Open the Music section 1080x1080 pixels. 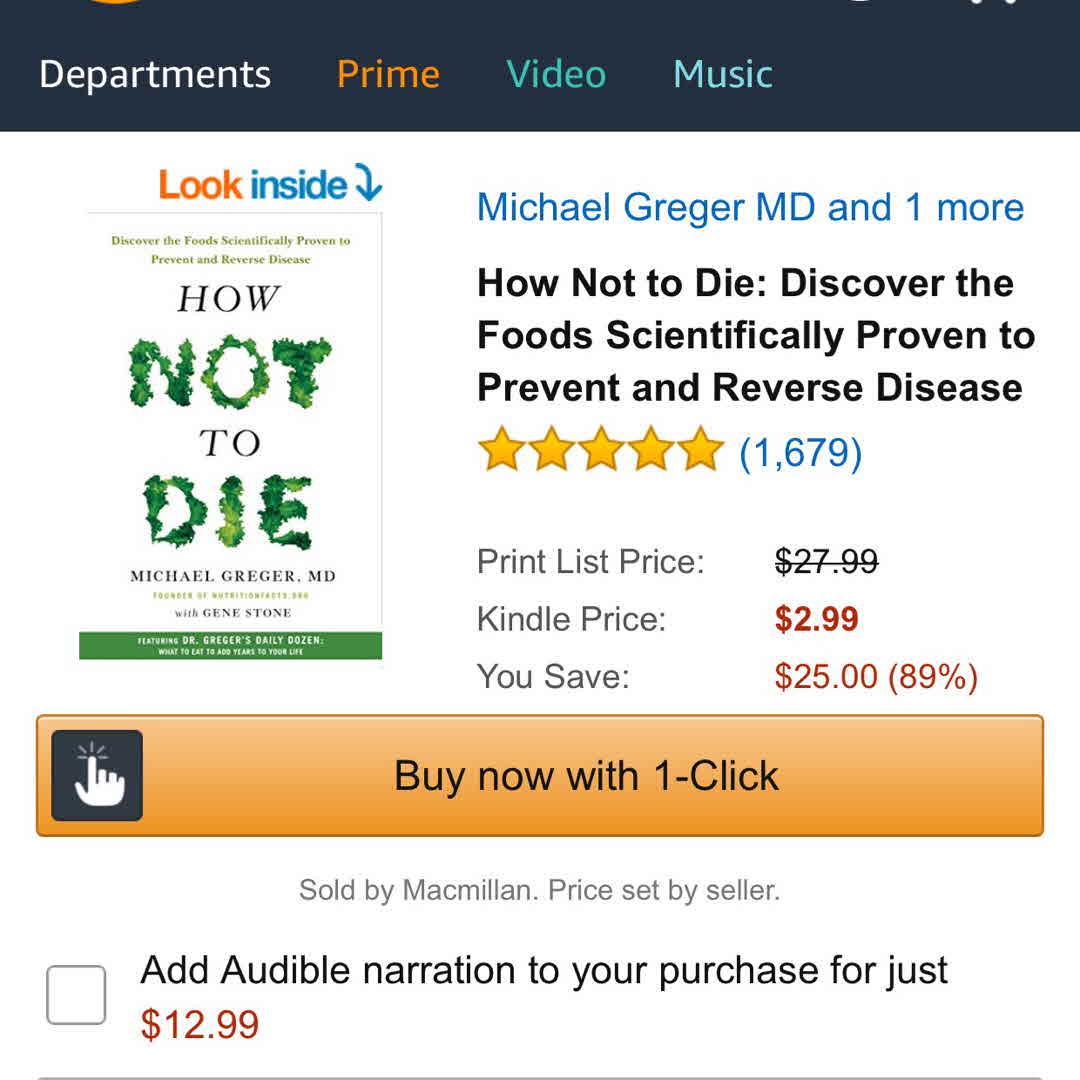tap(723, 75)
